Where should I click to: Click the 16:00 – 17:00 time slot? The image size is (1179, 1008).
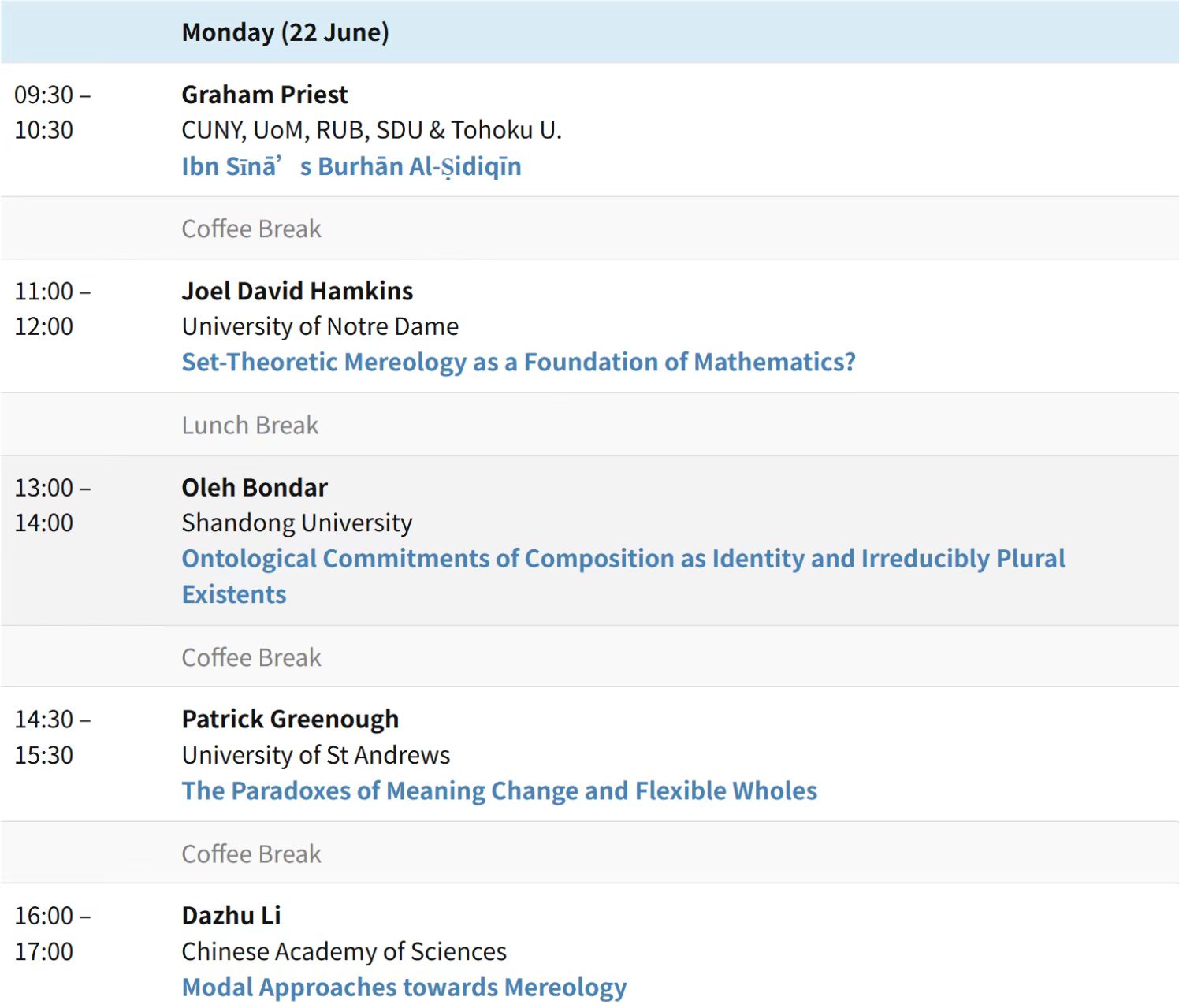click(x=53, y=933)
